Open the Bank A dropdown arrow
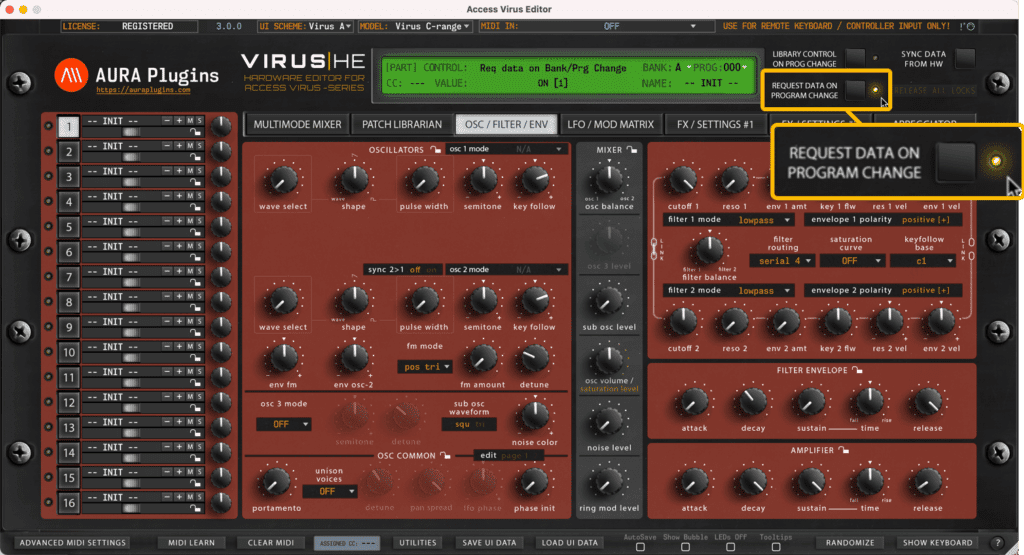Viewport: 1024px width, 555px height. click(688, 67)
